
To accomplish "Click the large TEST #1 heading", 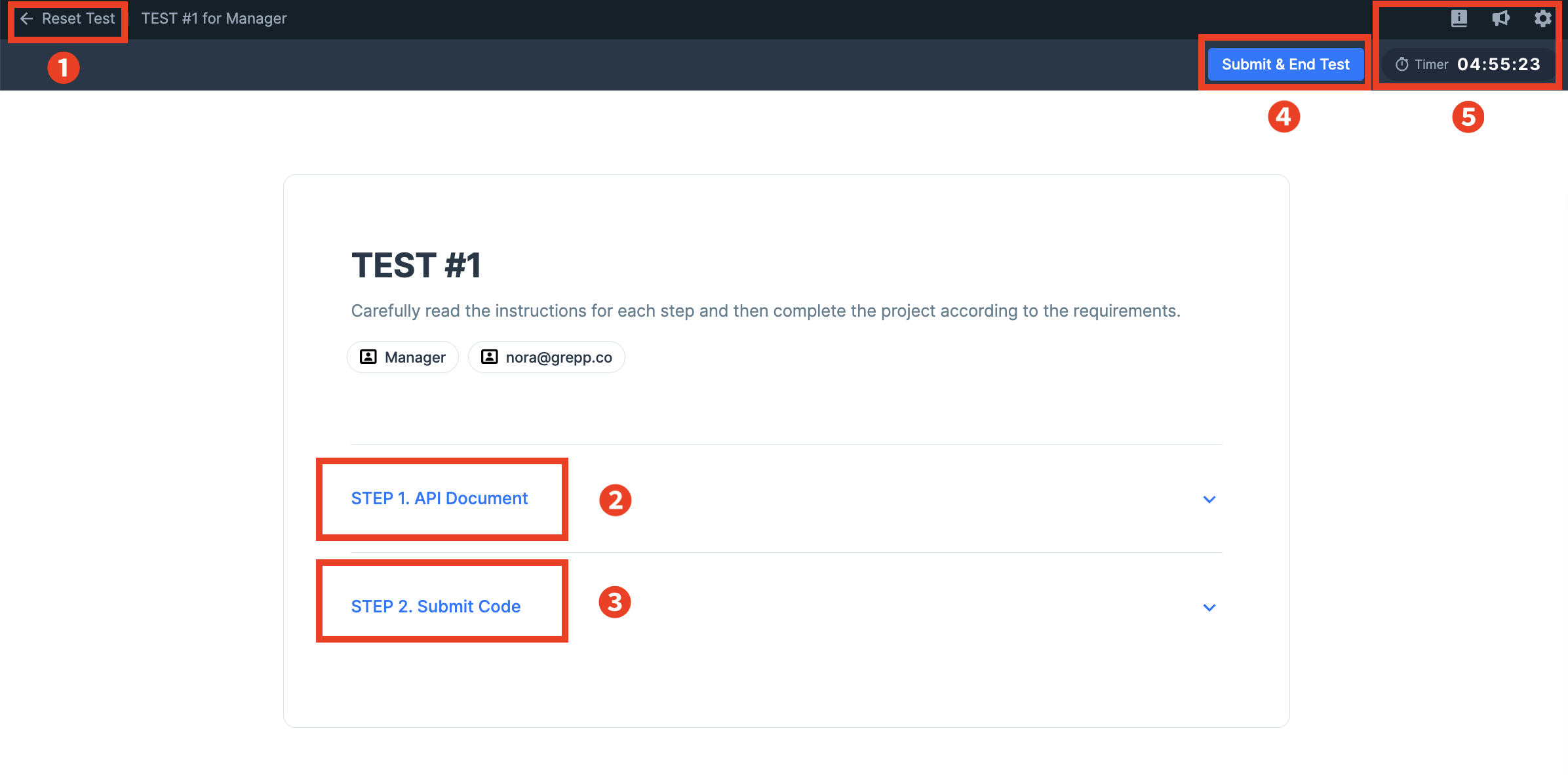I will tap(416, 266).
